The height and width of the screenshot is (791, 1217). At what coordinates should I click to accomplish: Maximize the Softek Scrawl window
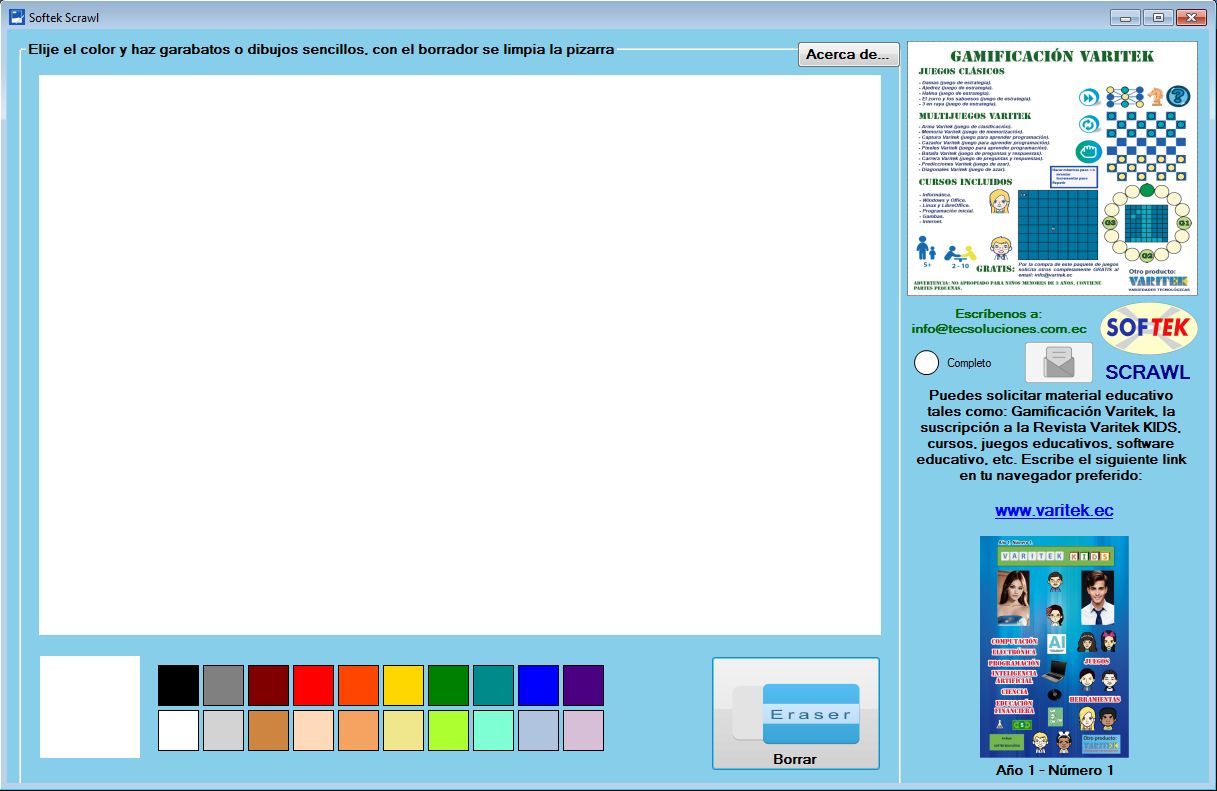click(x=1159, y=17)
